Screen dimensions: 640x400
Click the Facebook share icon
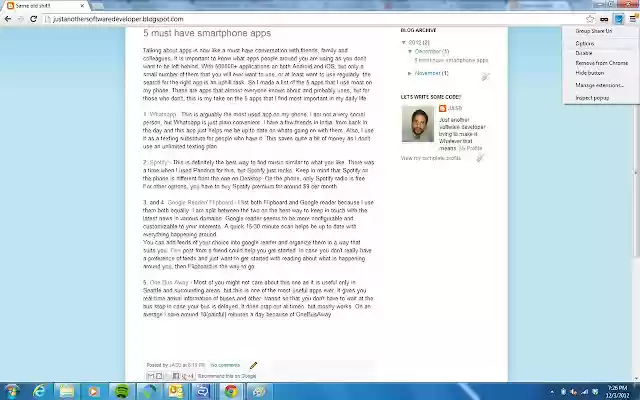(x=176, y=376)
